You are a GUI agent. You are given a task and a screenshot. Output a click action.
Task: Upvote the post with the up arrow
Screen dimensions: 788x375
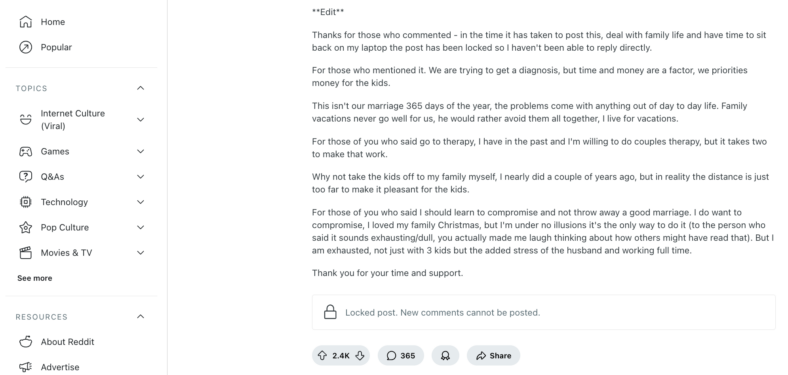(x=322, y=355)
